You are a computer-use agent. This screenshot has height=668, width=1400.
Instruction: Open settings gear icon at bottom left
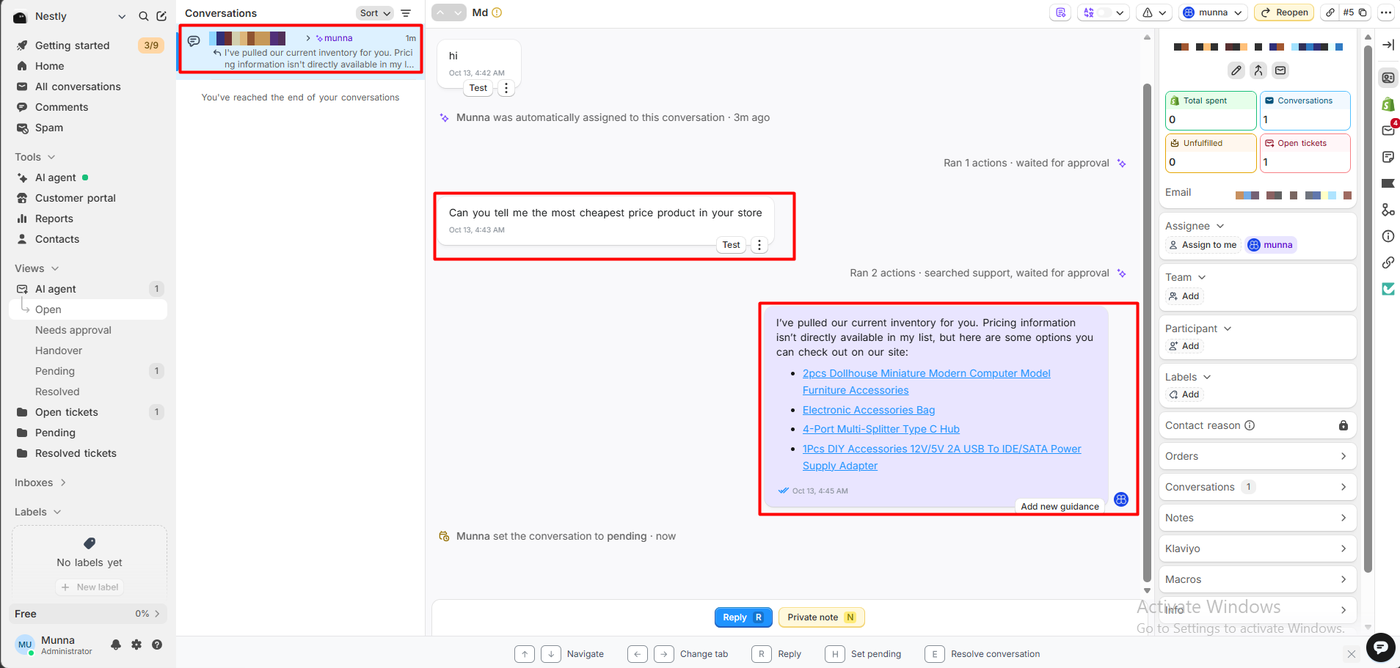(137, 645)
